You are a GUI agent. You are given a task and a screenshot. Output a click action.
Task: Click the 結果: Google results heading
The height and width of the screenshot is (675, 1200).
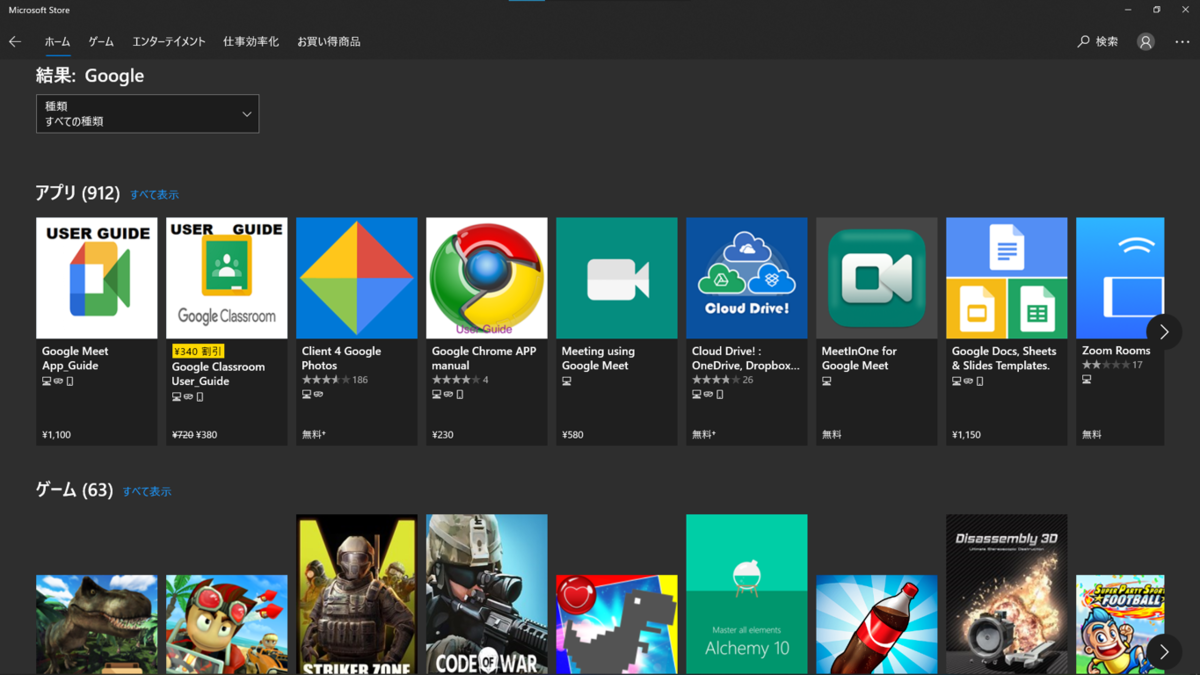point(90,76)
